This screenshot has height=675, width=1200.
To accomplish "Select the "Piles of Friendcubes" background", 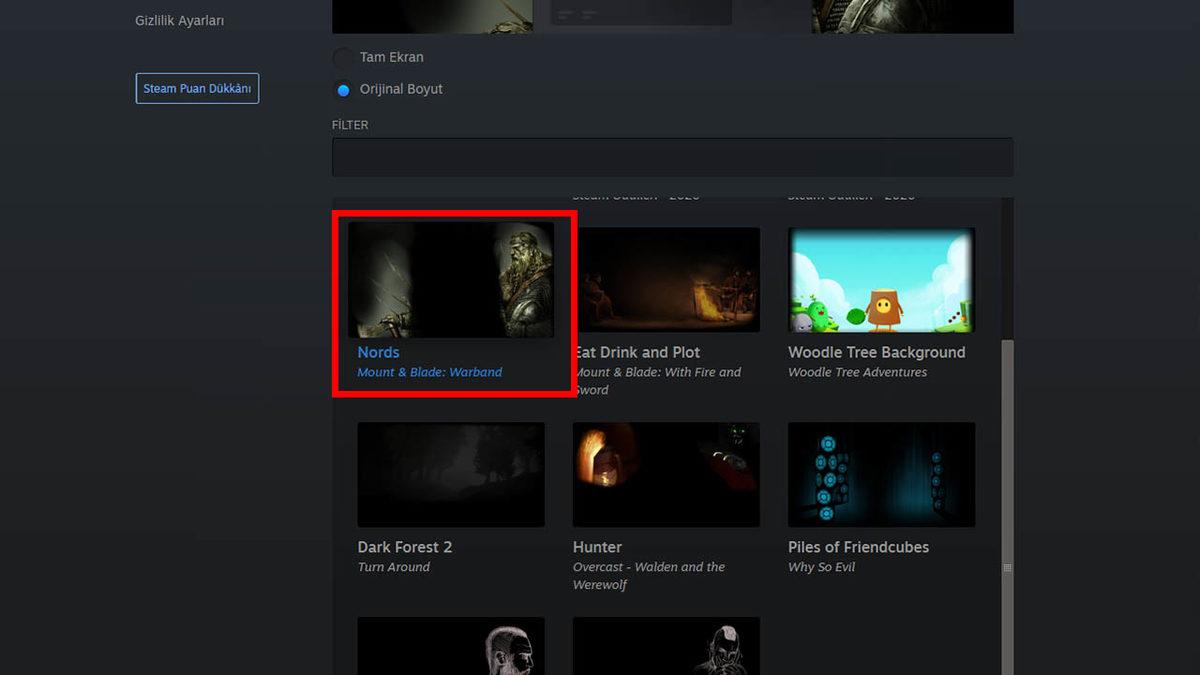I will click(x=881, y=474).
